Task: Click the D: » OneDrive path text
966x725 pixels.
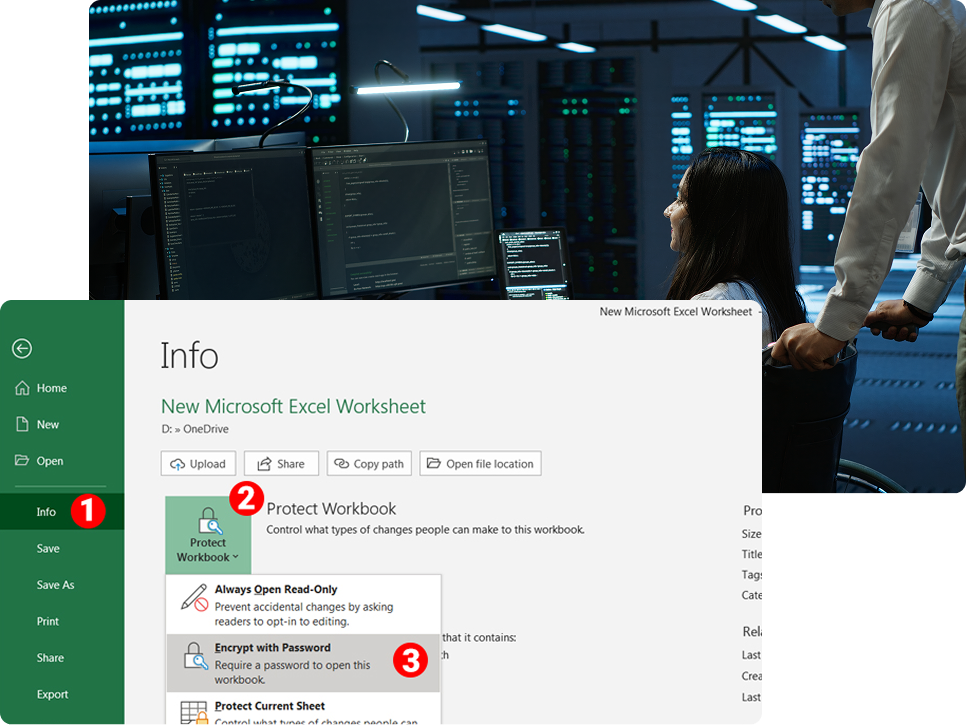Action: click(195, 429)
